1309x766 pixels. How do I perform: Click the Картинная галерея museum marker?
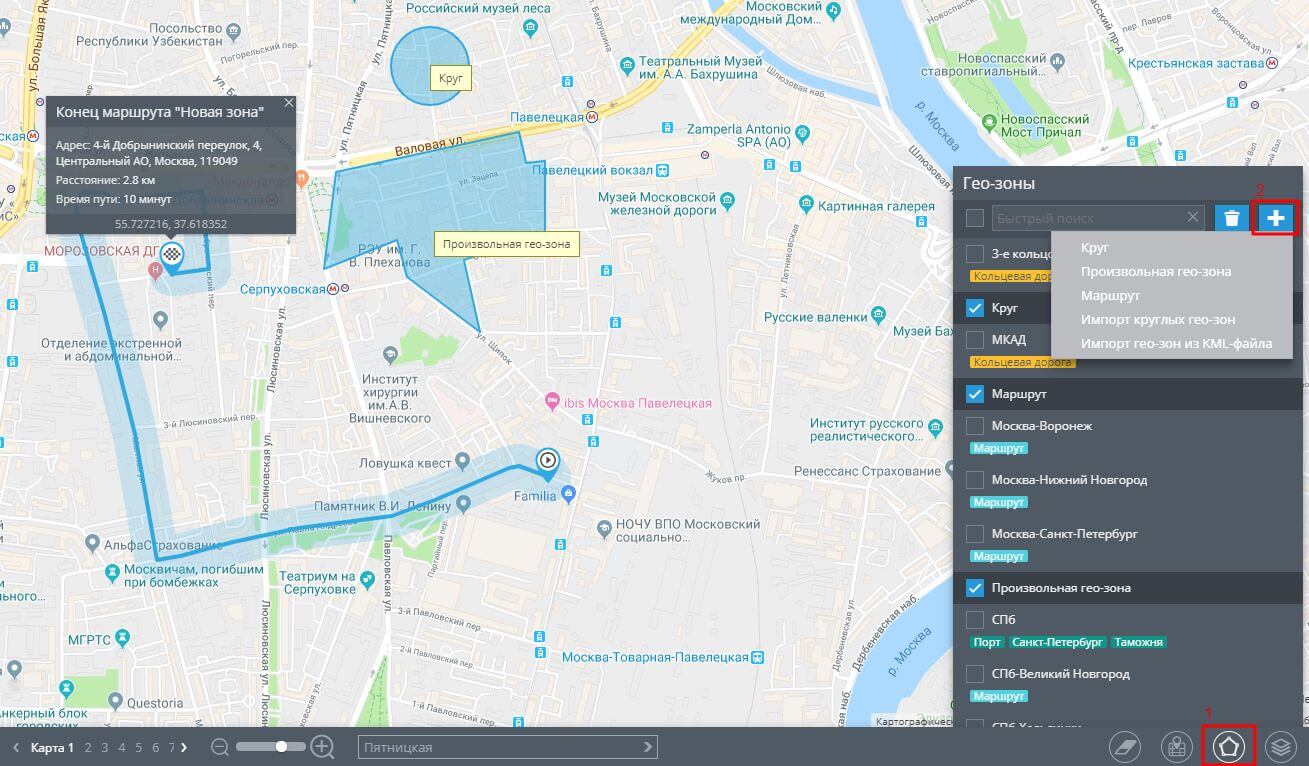806,205
